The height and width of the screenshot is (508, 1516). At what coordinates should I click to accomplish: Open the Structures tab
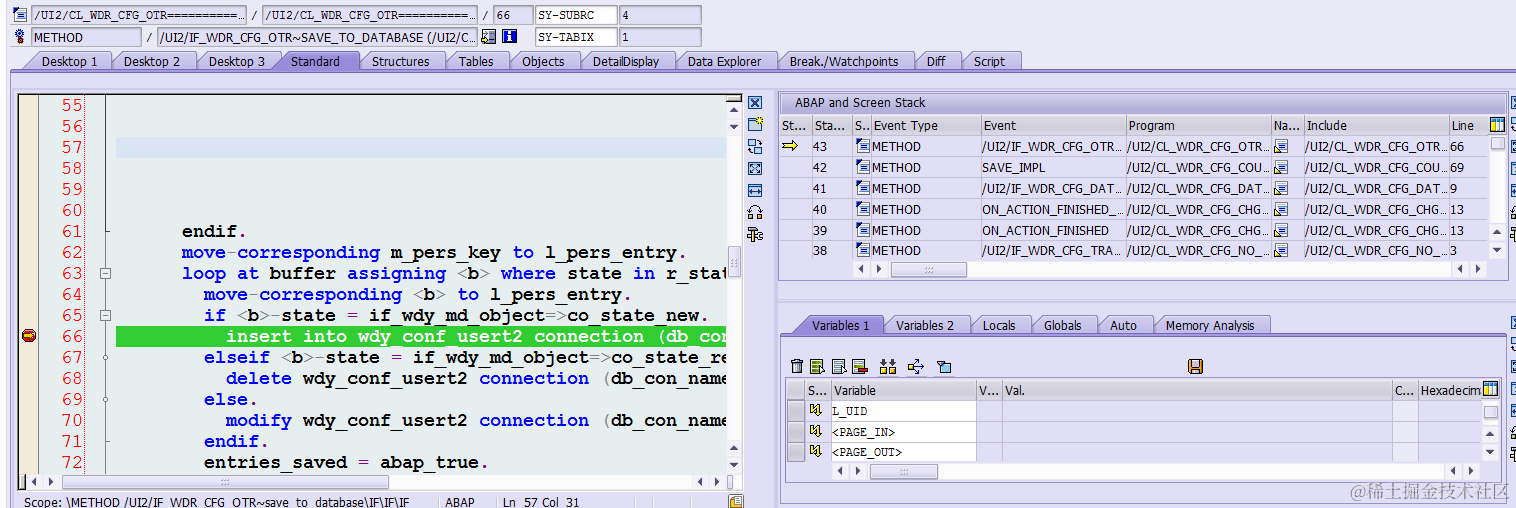pos(401,61)
